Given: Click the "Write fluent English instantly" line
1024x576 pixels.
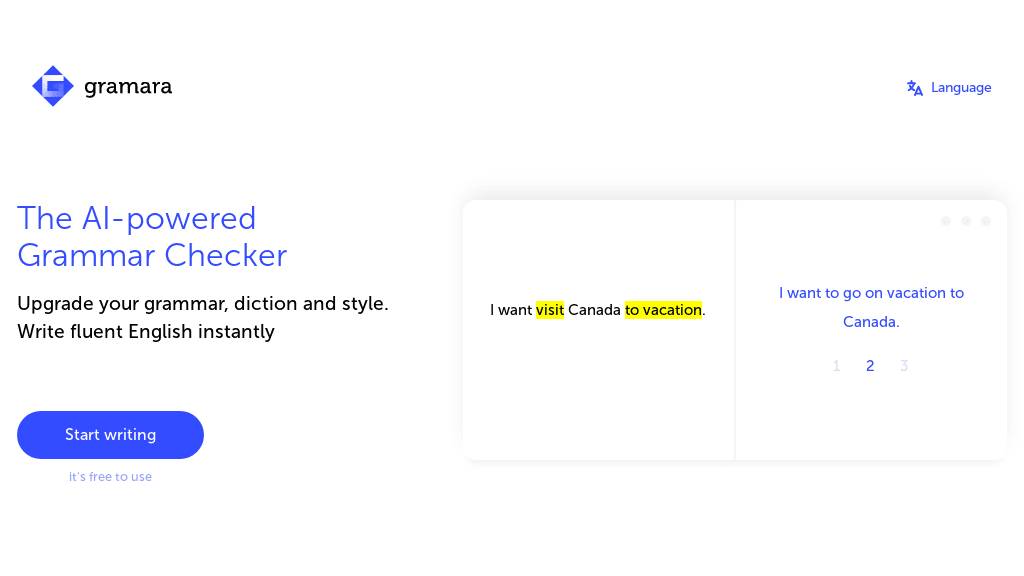Looking at the screenshot, I should (x=146, y=332).
